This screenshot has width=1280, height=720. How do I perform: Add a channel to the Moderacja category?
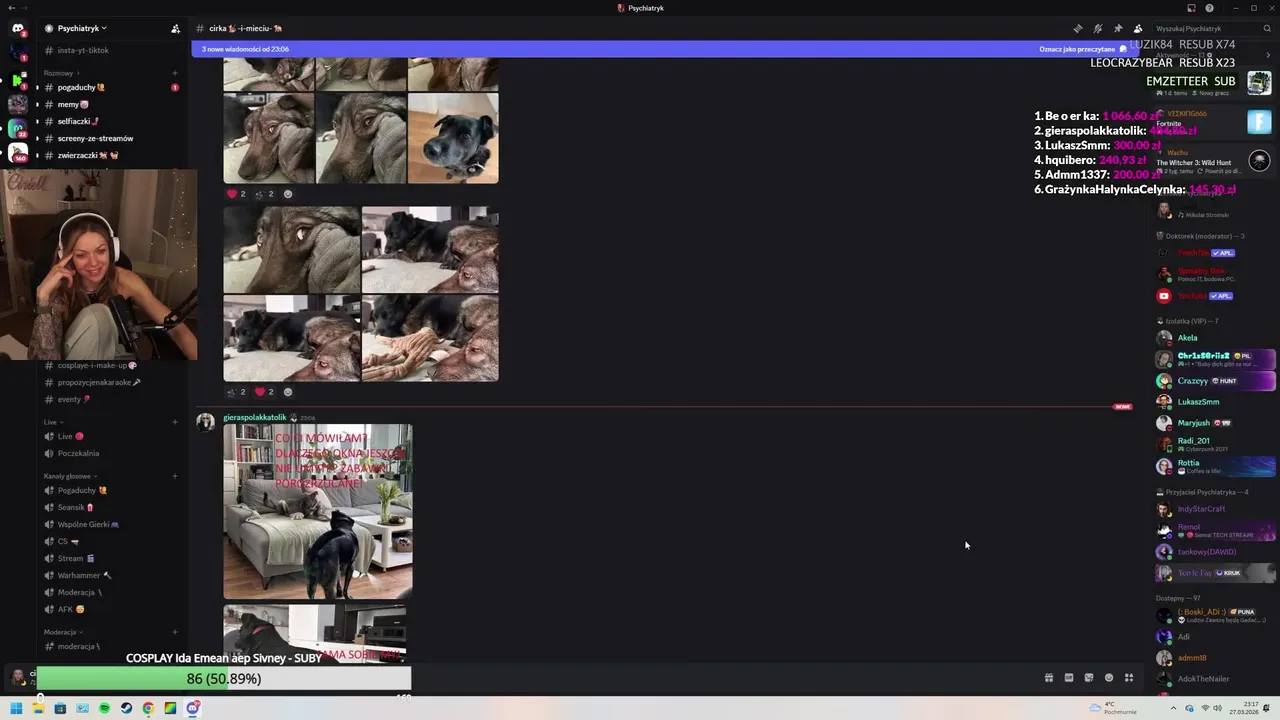(x=175, y=632)
